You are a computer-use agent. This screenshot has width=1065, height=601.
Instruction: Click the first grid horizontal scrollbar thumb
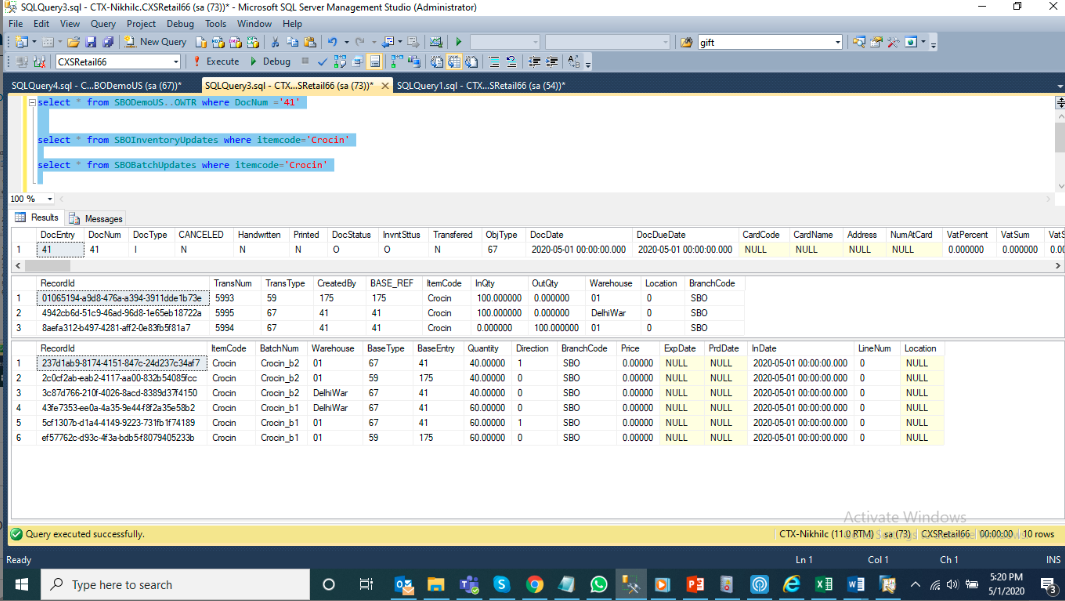(48, 266)
